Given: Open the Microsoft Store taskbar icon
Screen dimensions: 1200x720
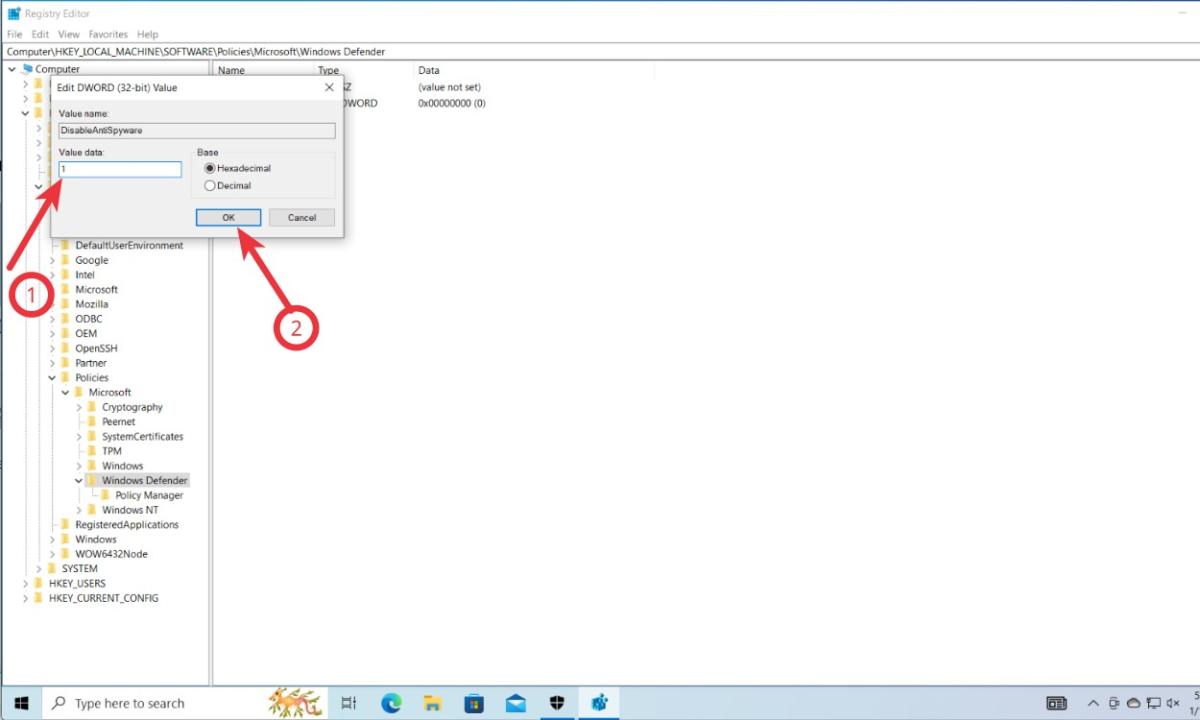Looking at the screenshot, I should coord(473,702).
